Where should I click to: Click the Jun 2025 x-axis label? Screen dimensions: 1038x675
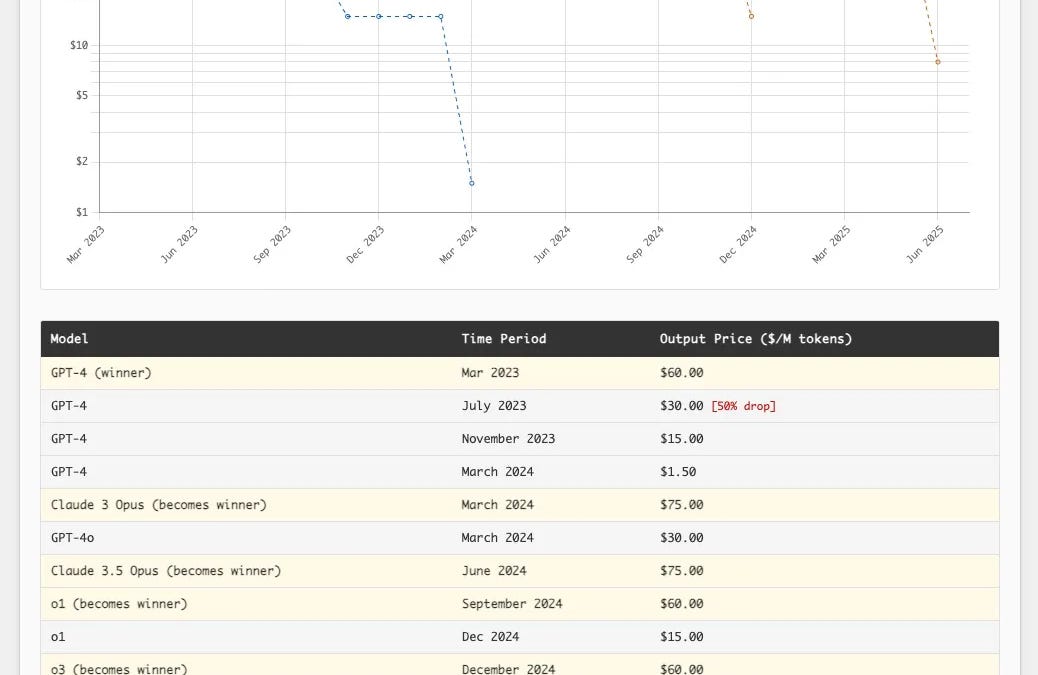point(924,244)
